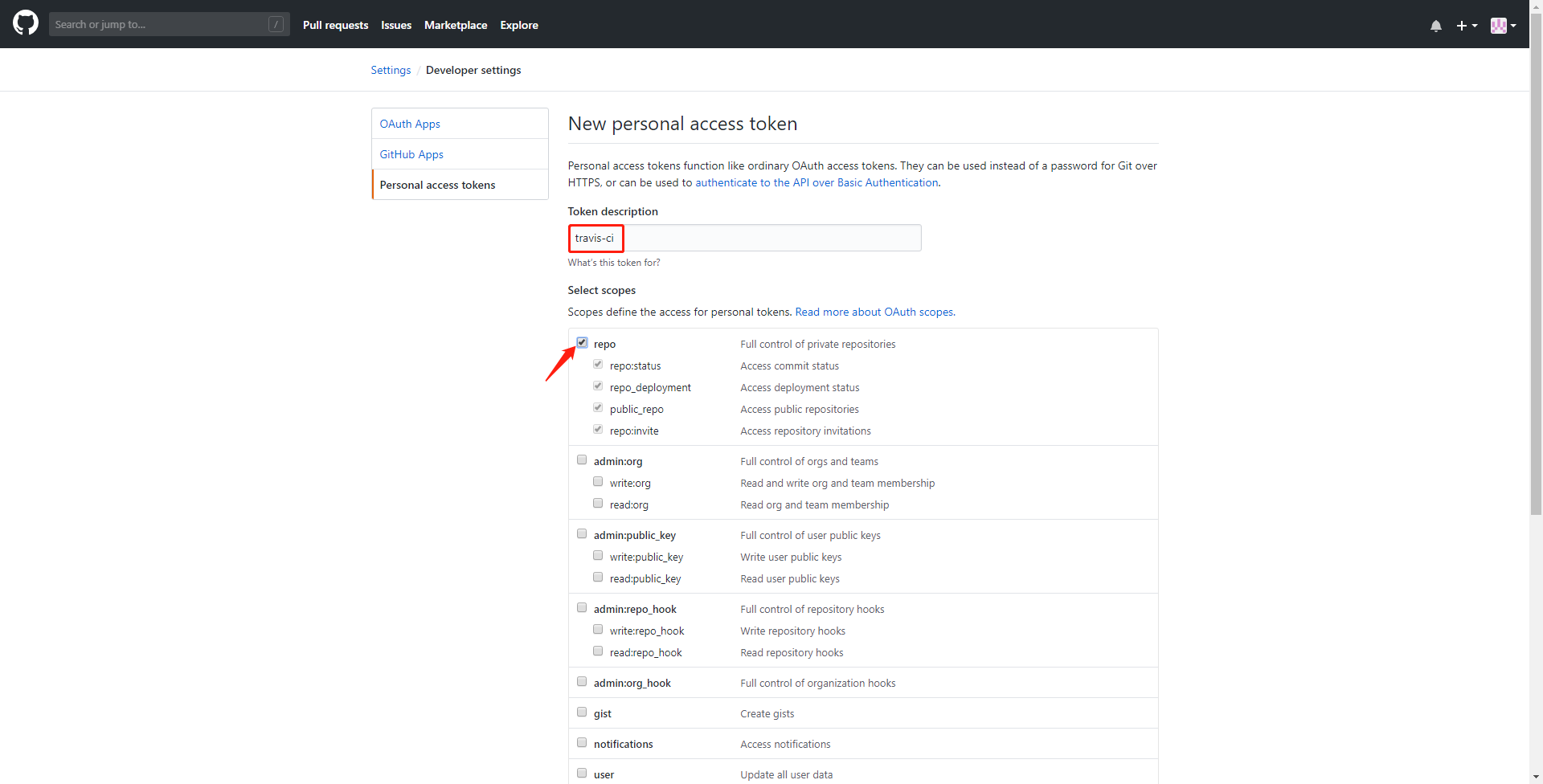Switch to the OAuth Apps sidebar item
Viewport: 1543px width, 784px height.
[x=410, y=124]
